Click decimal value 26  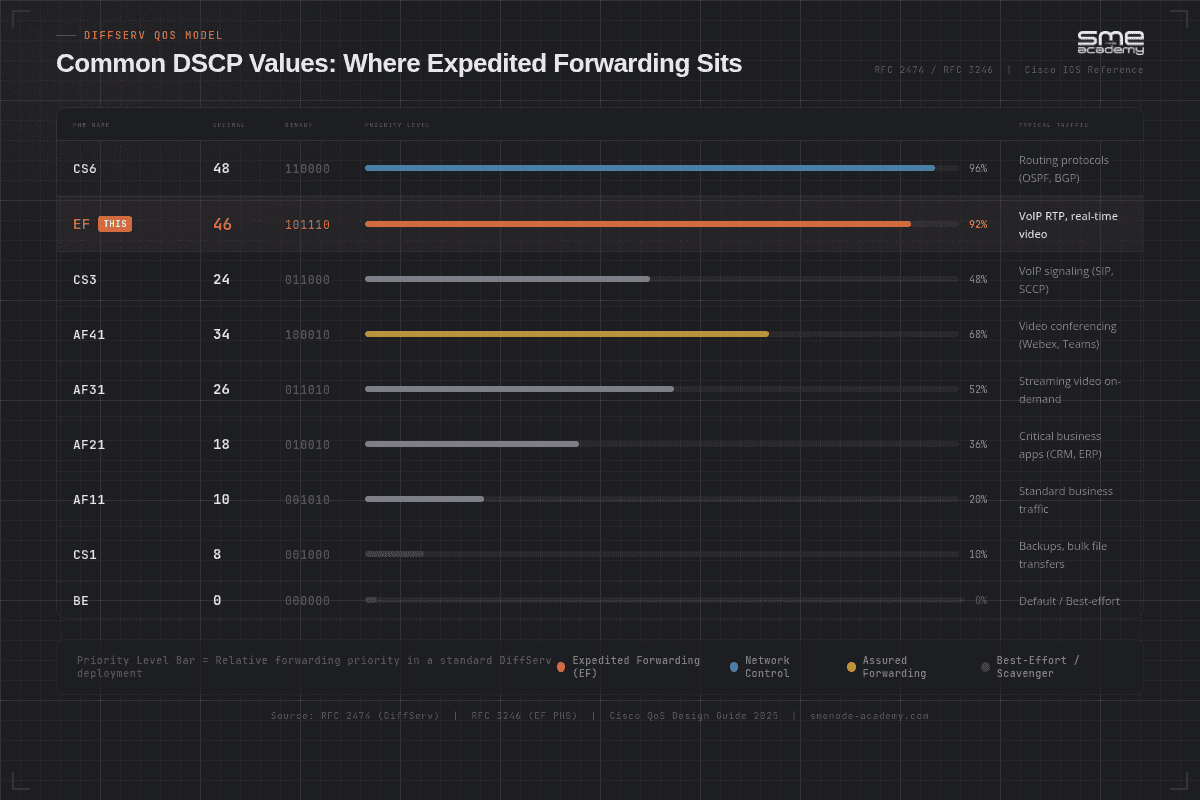[221, 389]
